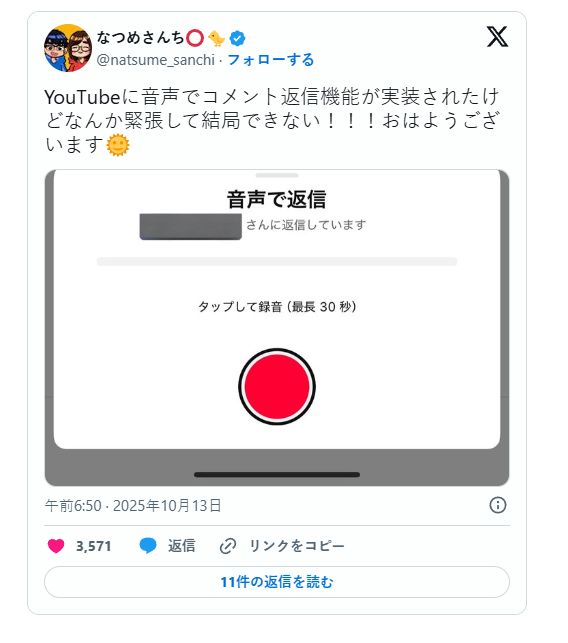The height and width of the screenshot is (643, 568).
Task: Like the tweet with the heart icon
Action: click(x=56, y=546)
